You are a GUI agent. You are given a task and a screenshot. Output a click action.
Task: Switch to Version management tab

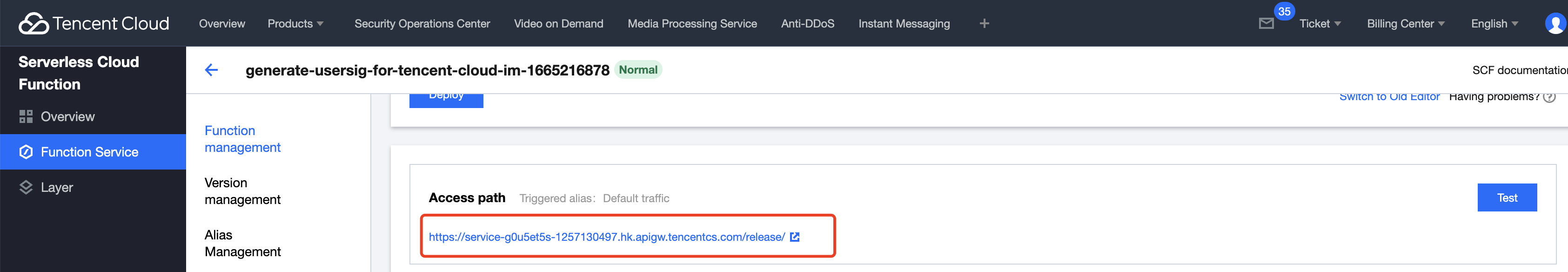coord(242,191)
